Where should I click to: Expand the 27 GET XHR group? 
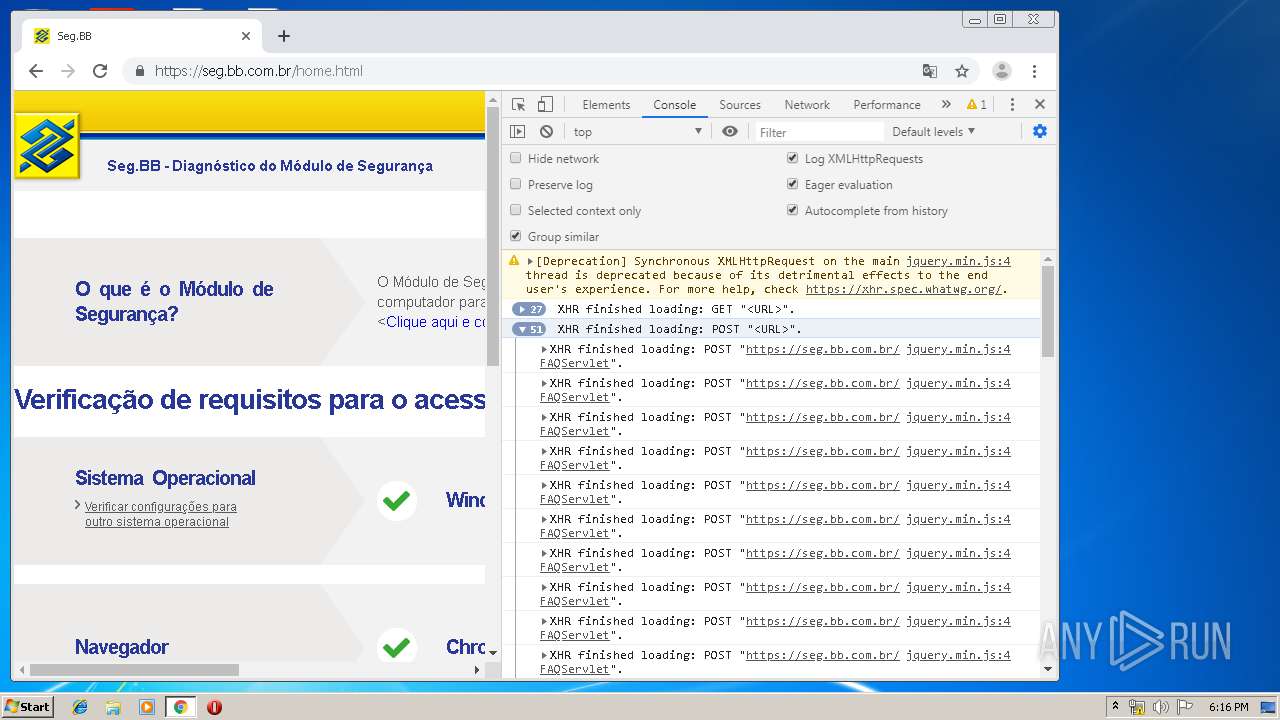528,309
